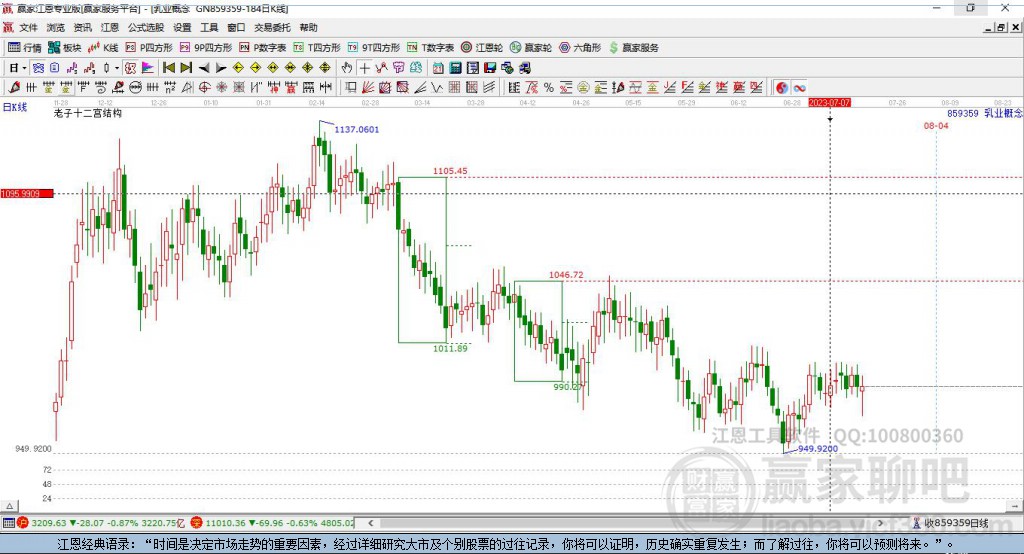
Task: Click the yin-yang taiji icon
Action: [x=782, y=88]
